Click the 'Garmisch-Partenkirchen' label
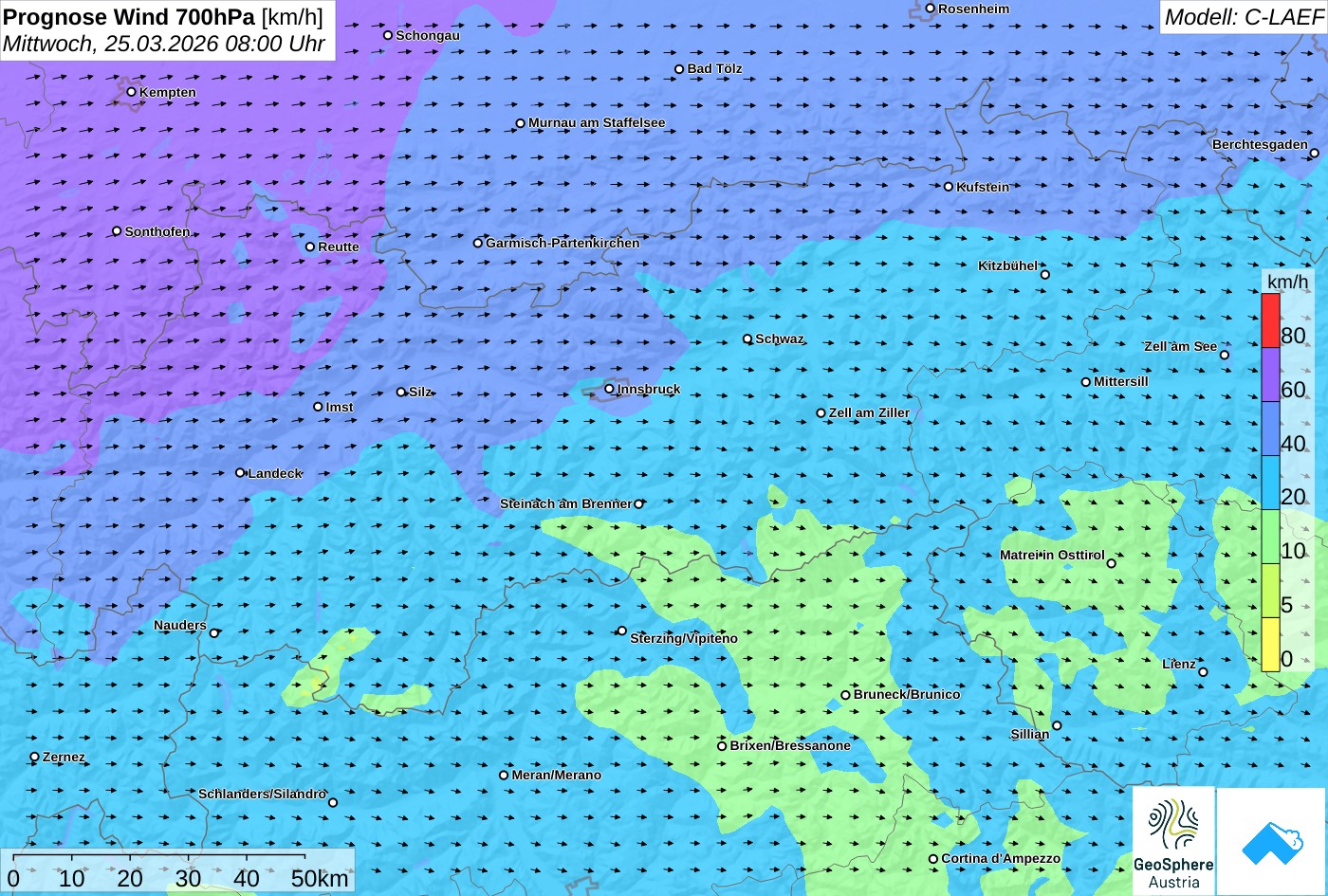 pos(563,243)
